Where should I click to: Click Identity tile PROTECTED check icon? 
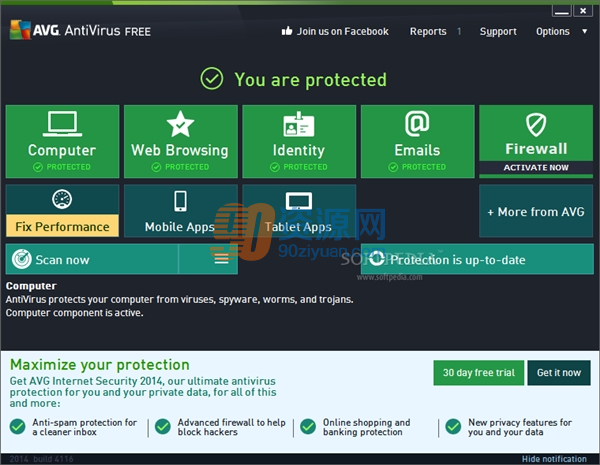(275, 167)
